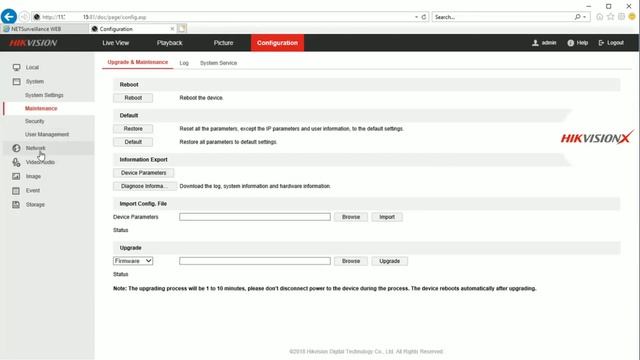Select Maintenance in the sidebar

pyautogui.click(x=41, y=109)
